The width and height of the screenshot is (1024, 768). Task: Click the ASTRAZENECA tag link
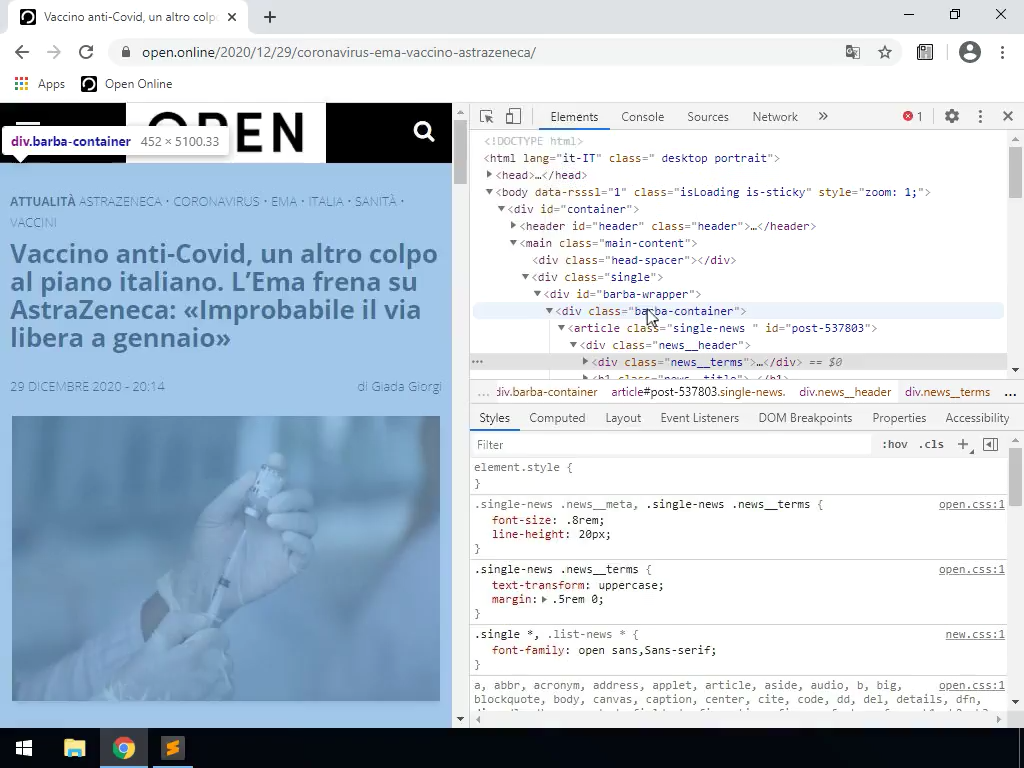point(120,201)
